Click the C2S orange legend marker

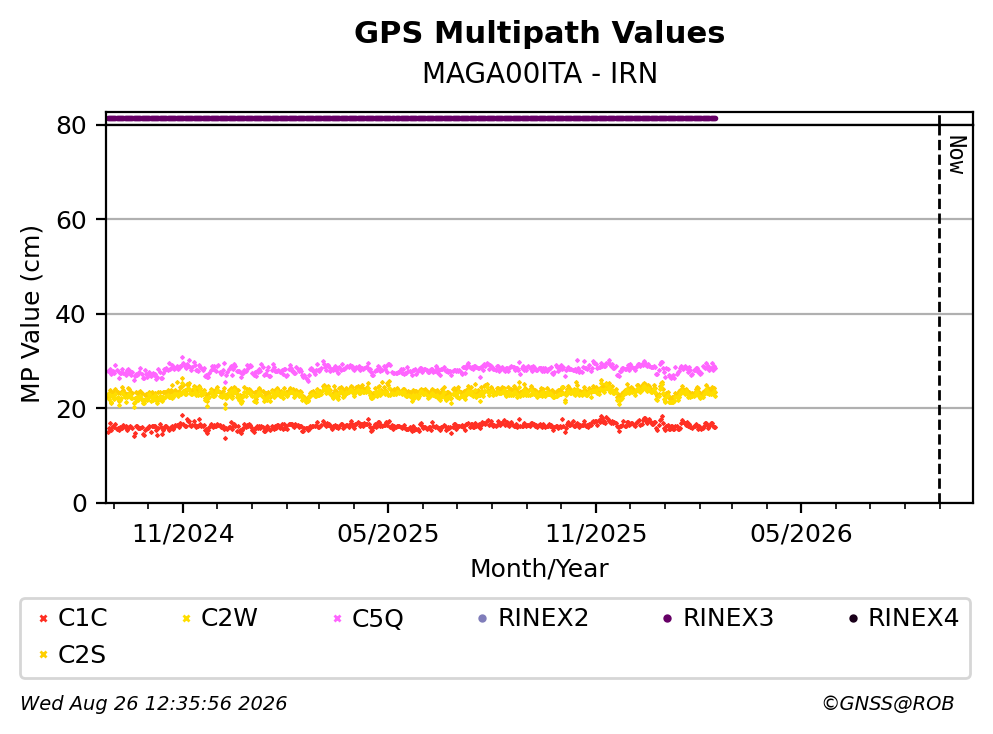[x=43, y=655]
